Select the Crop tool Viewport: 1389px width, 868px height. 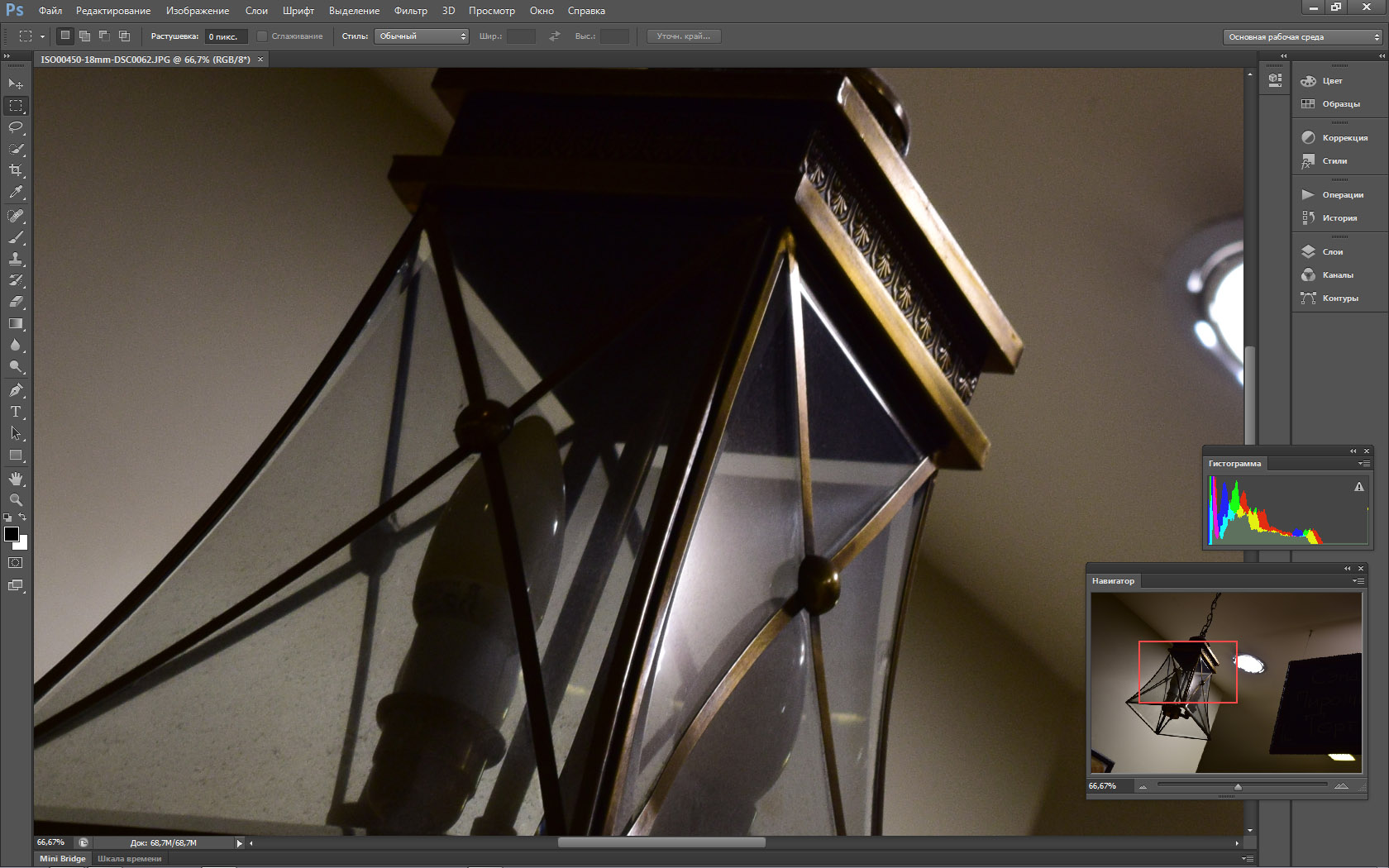[x=16, y=170]
